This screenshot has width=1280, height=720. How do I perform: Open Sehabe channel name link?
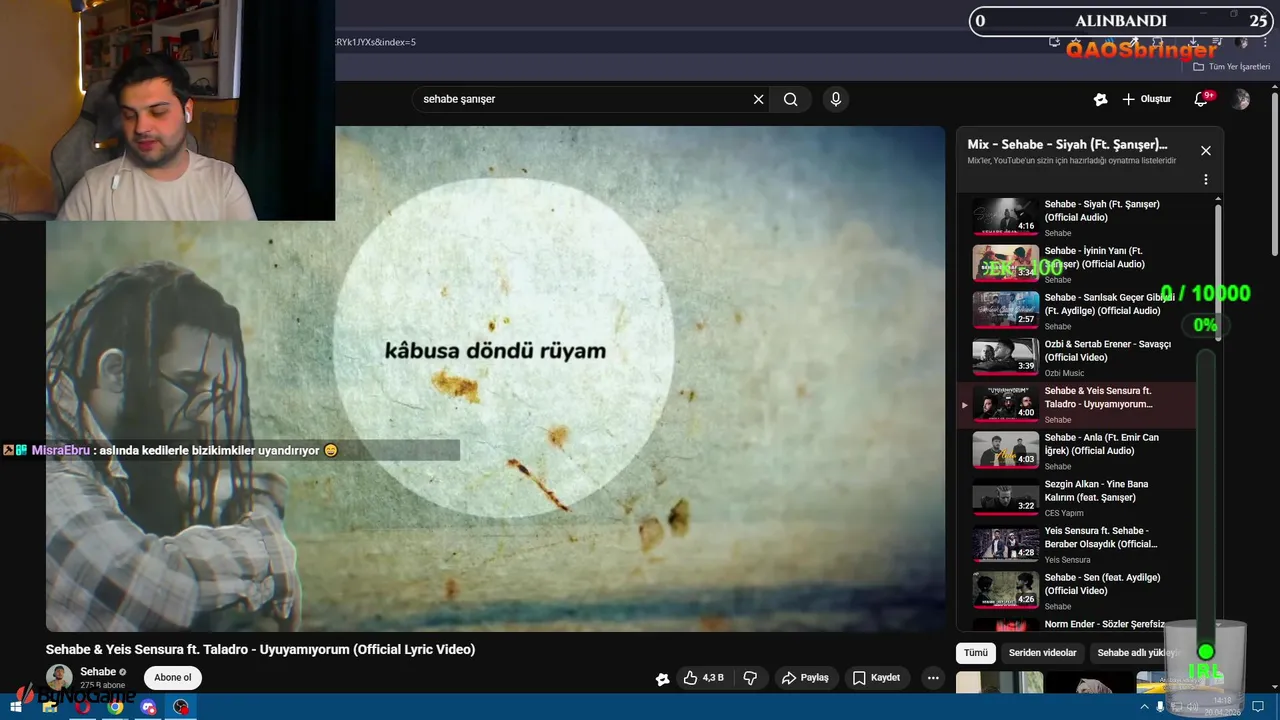click(x=98, y=672)
